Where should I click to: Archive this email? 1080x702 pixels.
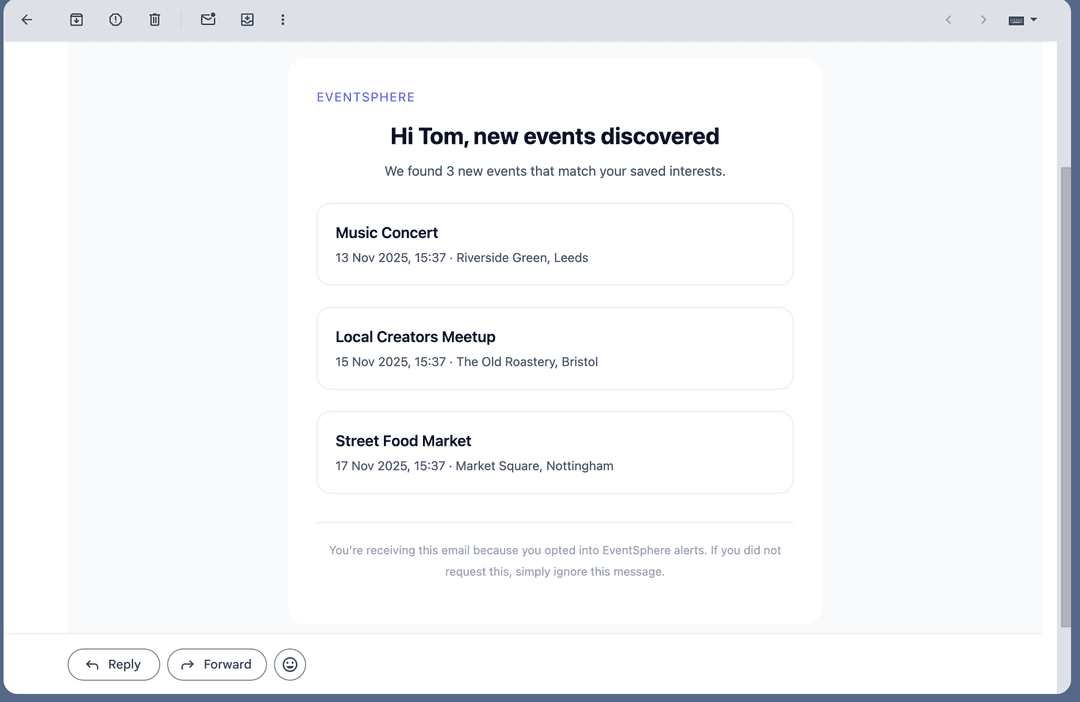pos(76,19)
